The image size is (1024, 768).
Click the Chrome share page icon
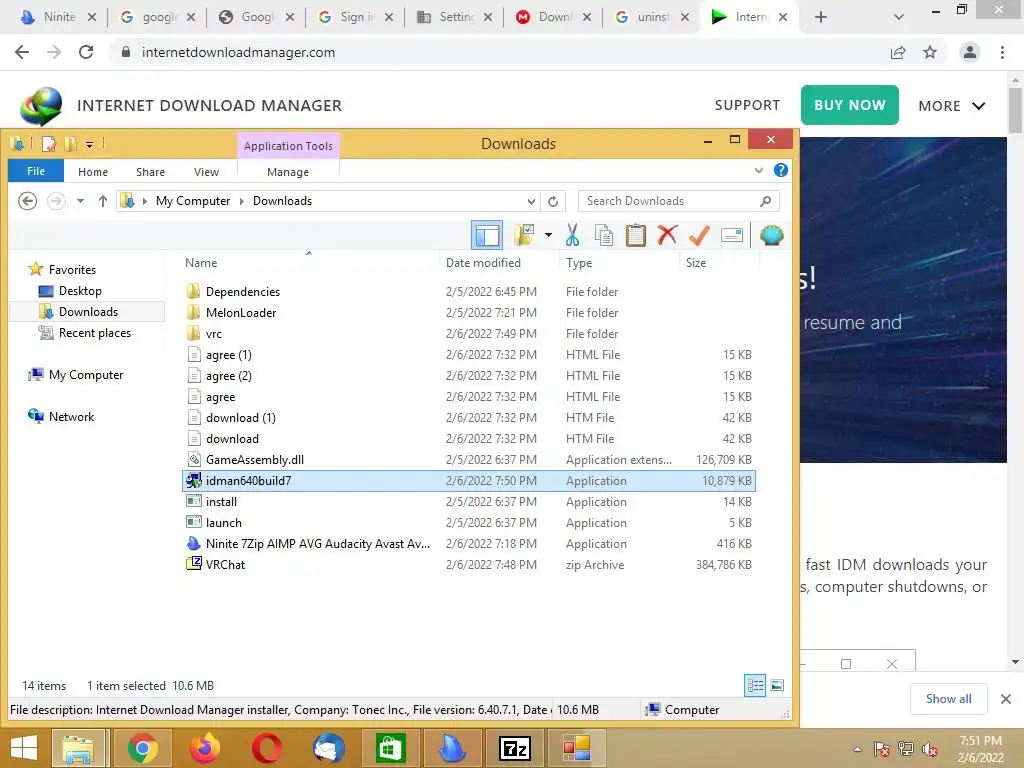898,52
